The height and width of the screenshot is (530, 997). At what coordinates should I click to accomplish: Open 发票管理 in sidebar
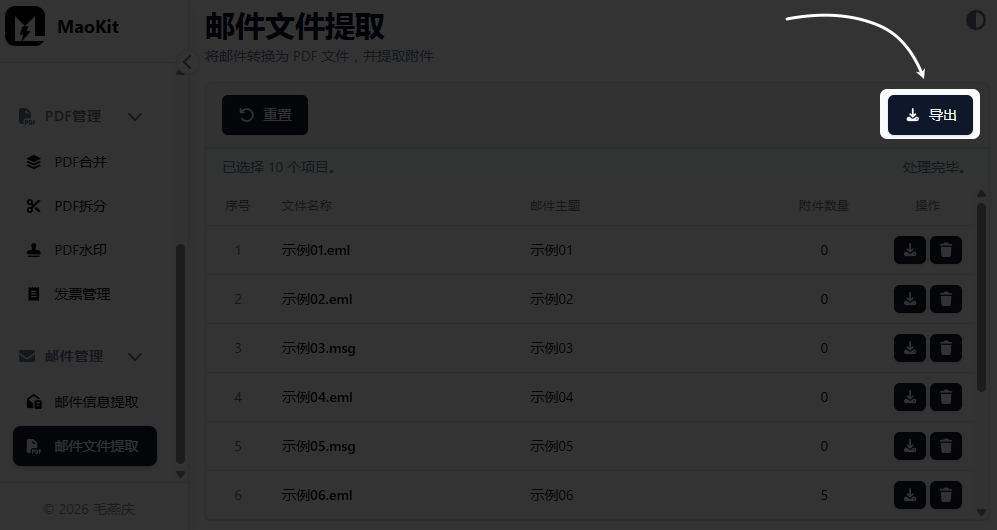(x=82, y=294)
